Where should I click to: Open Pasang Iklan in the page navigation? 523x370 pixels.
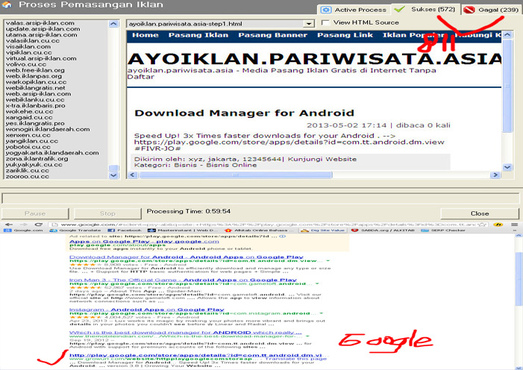[198, 35]
